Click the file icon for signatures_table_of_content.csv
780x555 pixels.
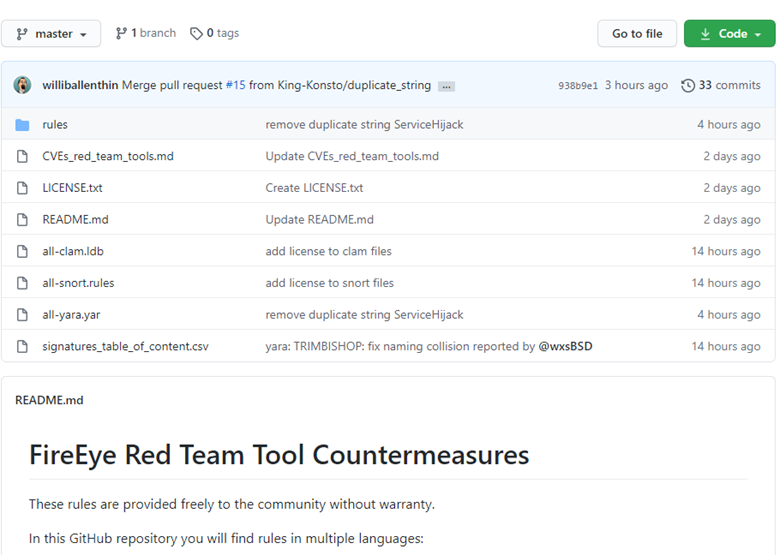coord(22,346)
